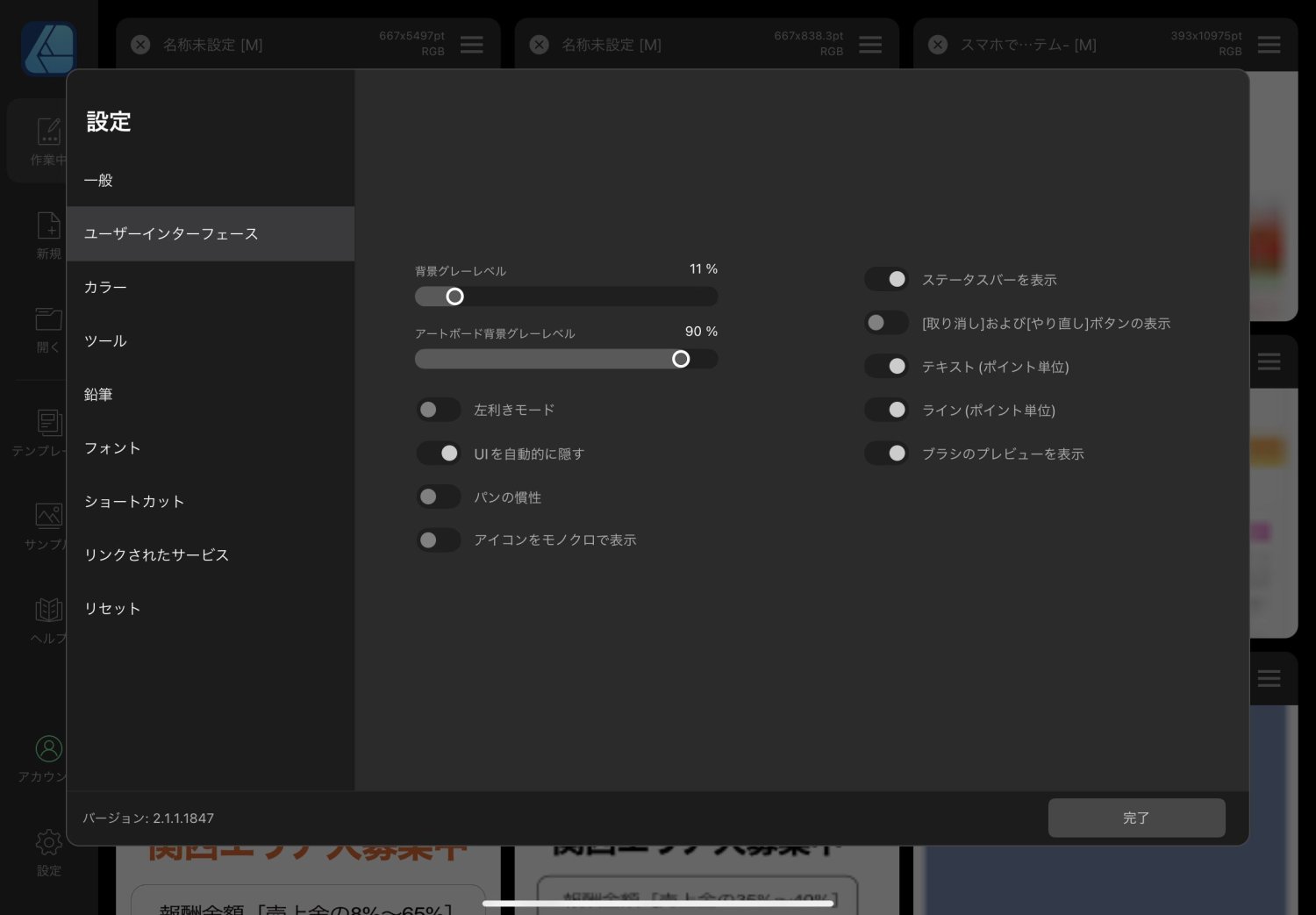Click the iPad home indicator bar

[x=658, y=903]
